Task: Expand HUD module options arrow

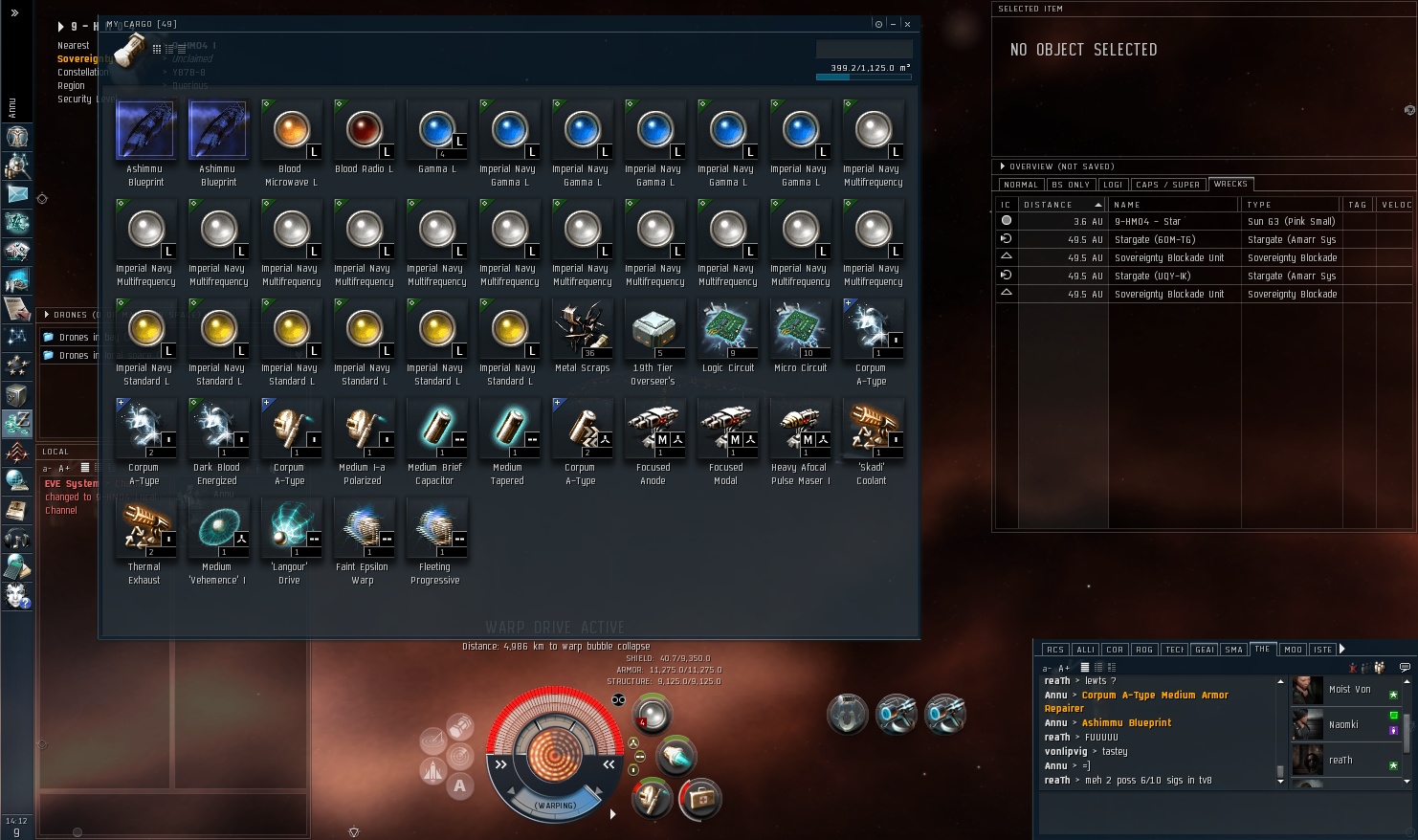Action: [x=612, y=814]
